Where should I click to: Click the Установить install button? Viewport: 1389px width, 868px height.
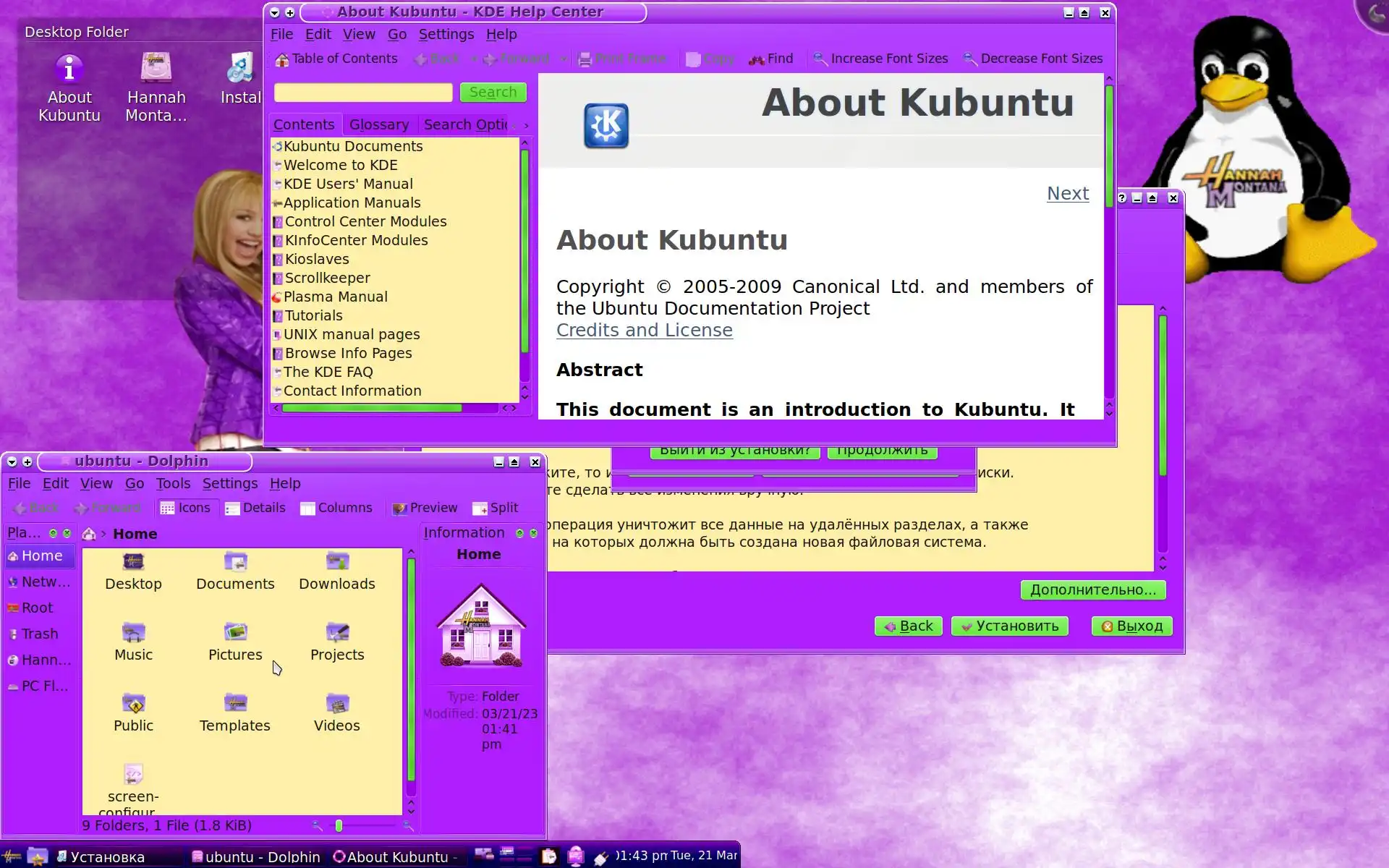1009,626
